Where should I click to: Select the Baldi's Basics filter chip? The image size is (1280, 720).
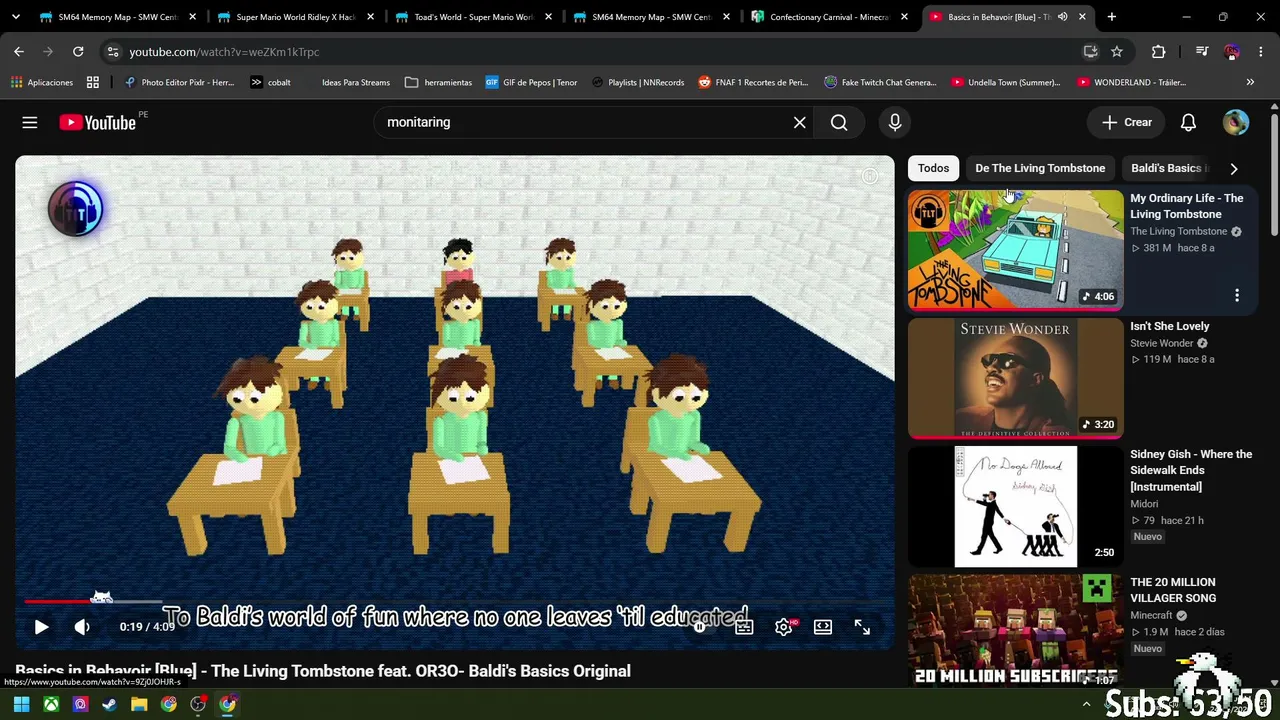point(1169,168)
